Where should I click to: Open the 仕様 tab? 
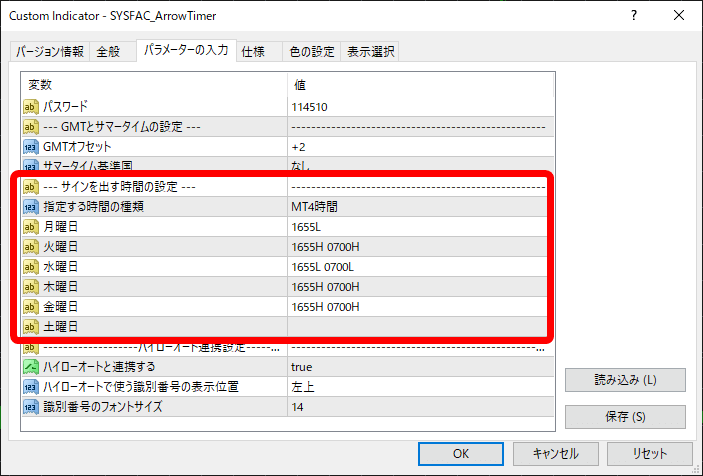tap(259, 52)
